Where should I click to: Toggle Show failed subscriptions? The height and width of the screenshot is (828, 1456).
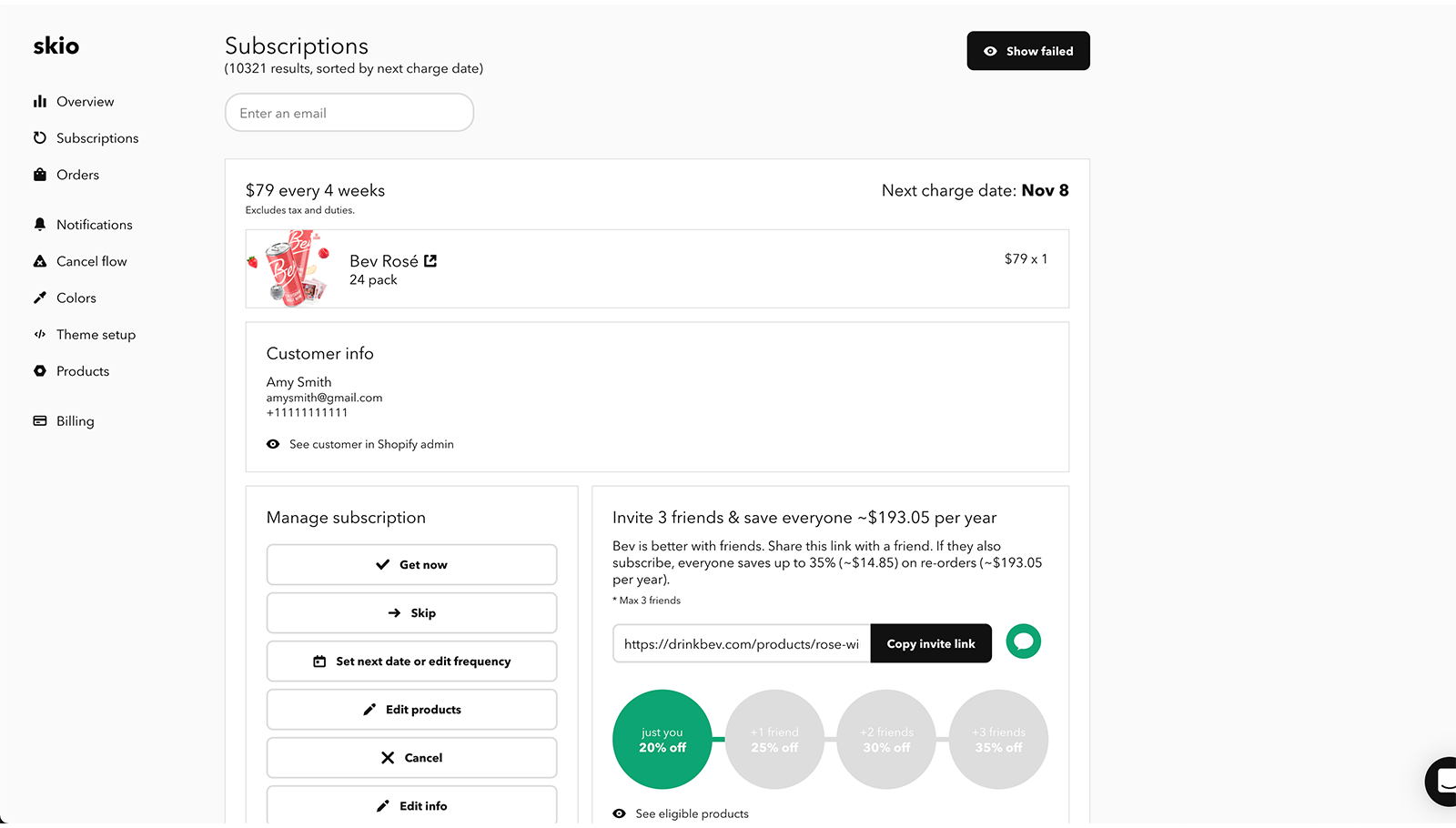(x=1027, y=51)
